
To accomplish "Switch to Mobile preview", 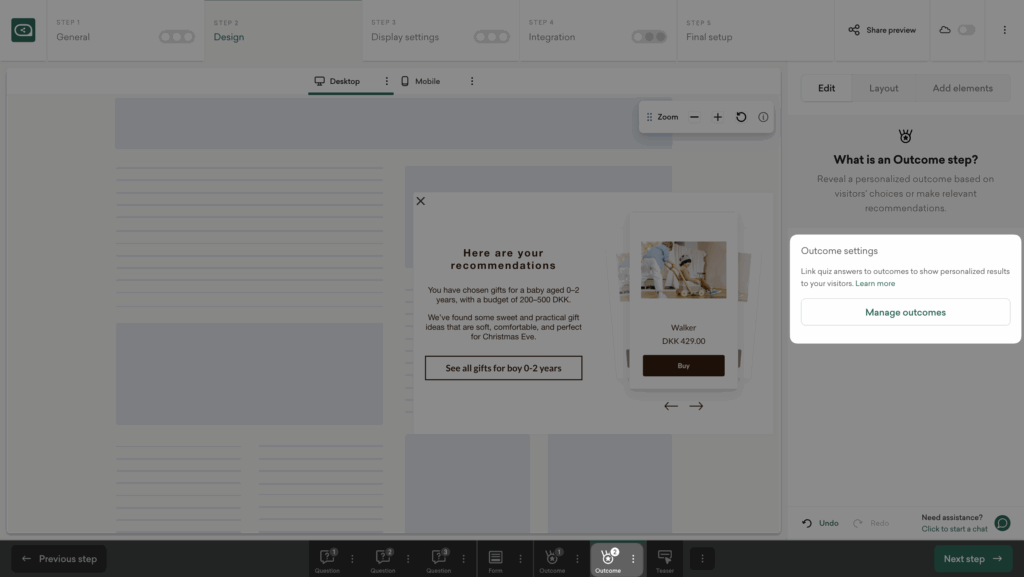I will pyautogui.click(x=420, y=81).
